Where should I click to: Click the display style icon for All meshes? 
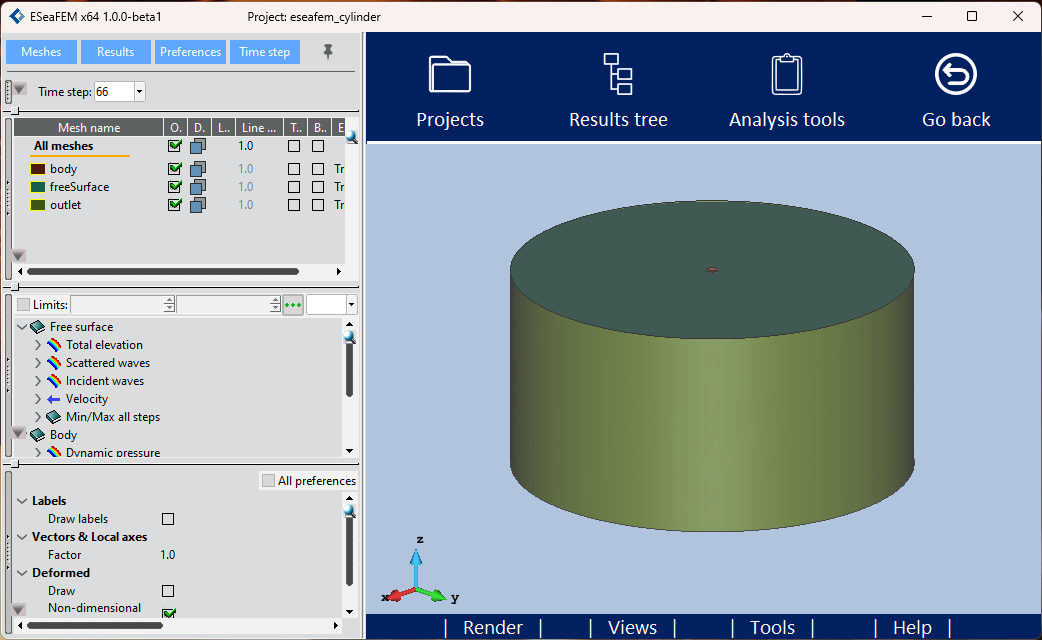click(198, 146)
